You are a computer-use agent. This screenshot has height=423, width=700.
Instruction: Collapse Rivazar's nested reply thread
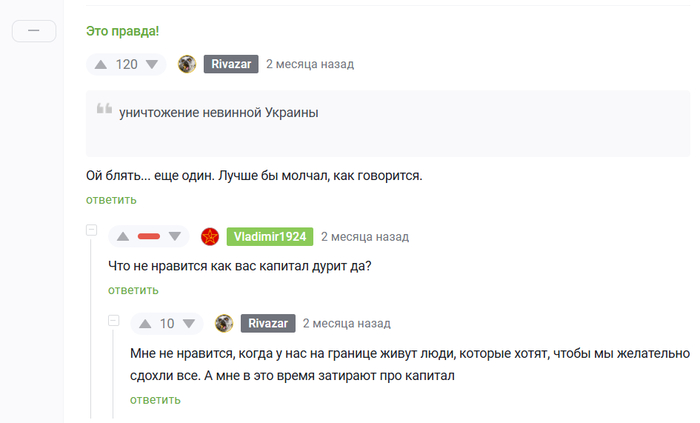point(113,320)
